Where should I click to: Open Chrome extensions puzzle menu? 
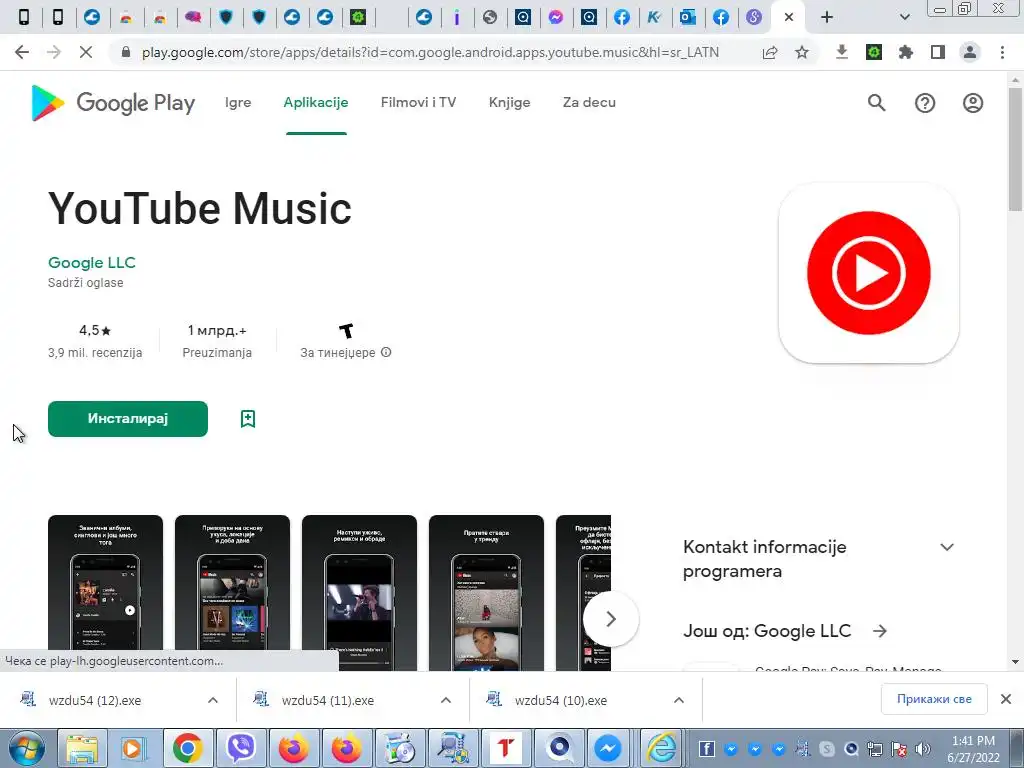[905, 52]
